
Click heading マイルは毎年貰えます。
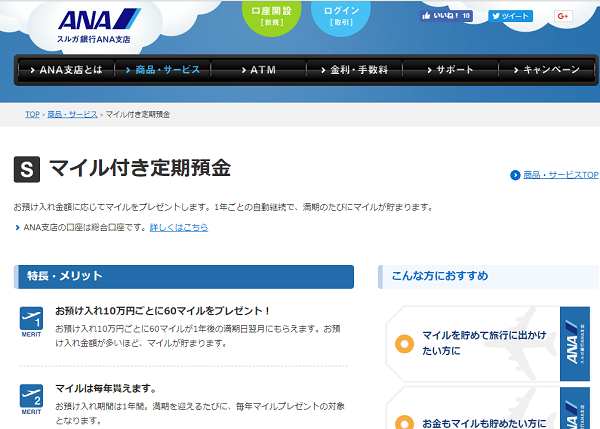coord(106,388)
